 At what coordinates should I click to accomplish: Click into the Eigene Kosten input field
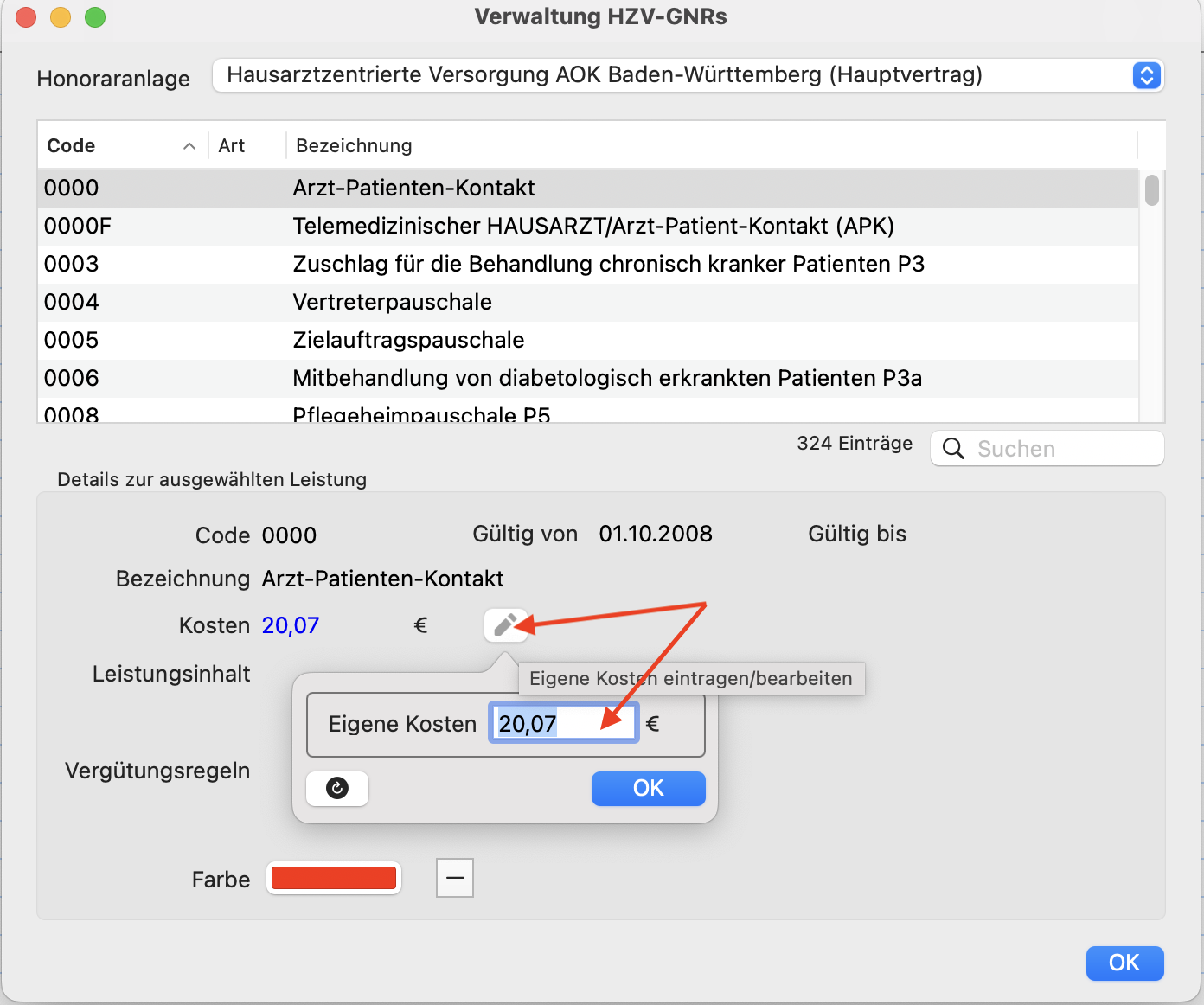pyautogui.click(x=564, y=723)
